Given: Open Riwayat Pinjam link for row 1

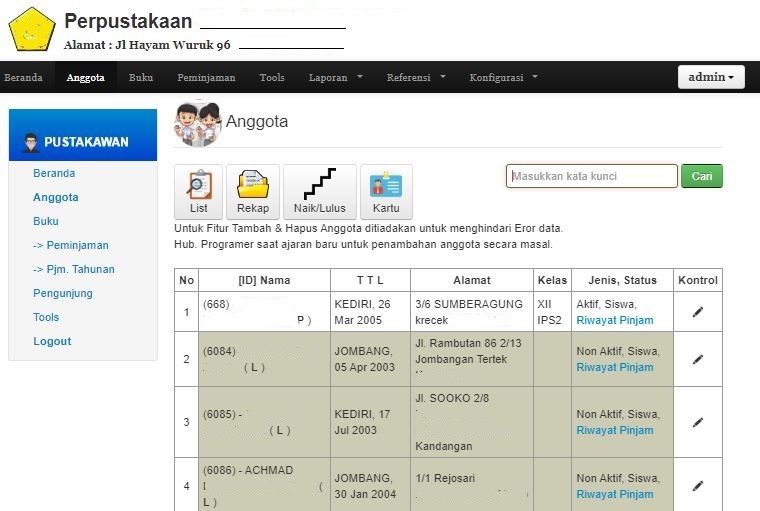Looking at the screenshot, I should 615,321.
